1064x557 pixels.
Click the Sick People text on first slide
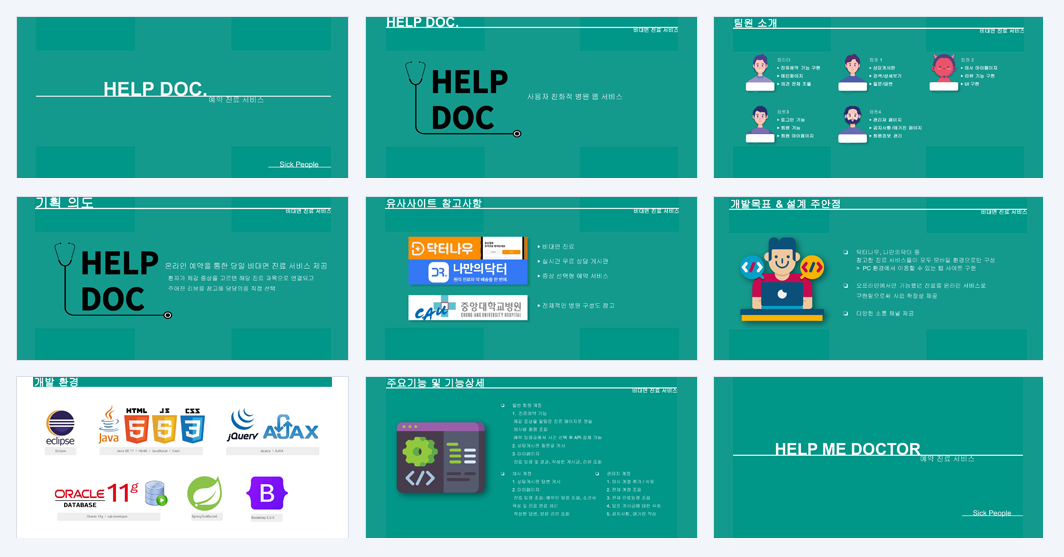pos(299,164)
